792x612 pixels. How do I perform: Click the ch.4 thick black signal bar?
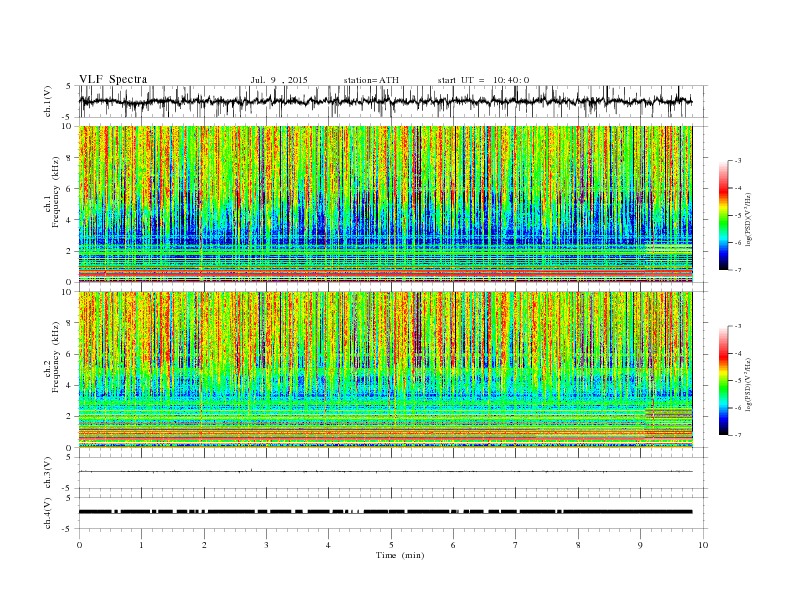[x=385, y=512]
